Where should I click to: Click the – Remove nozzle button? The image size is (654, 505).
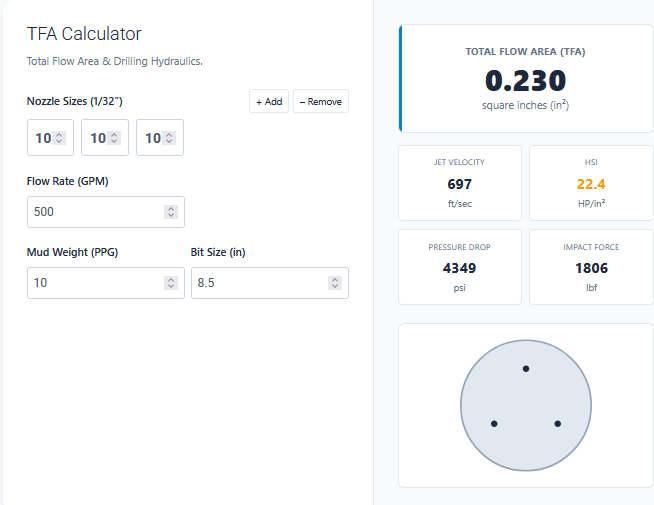click(x=321, y=101)
